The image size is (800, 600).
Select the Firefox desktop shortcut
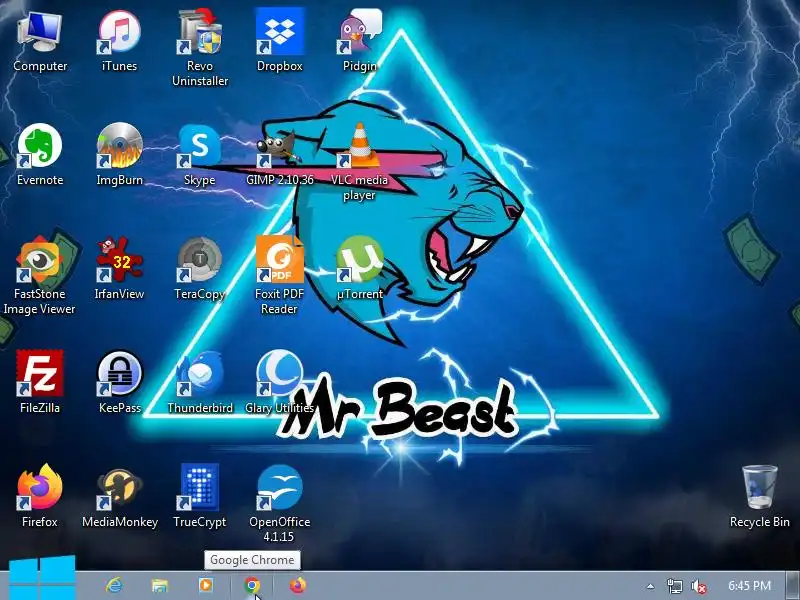click(x=40, y=487)
